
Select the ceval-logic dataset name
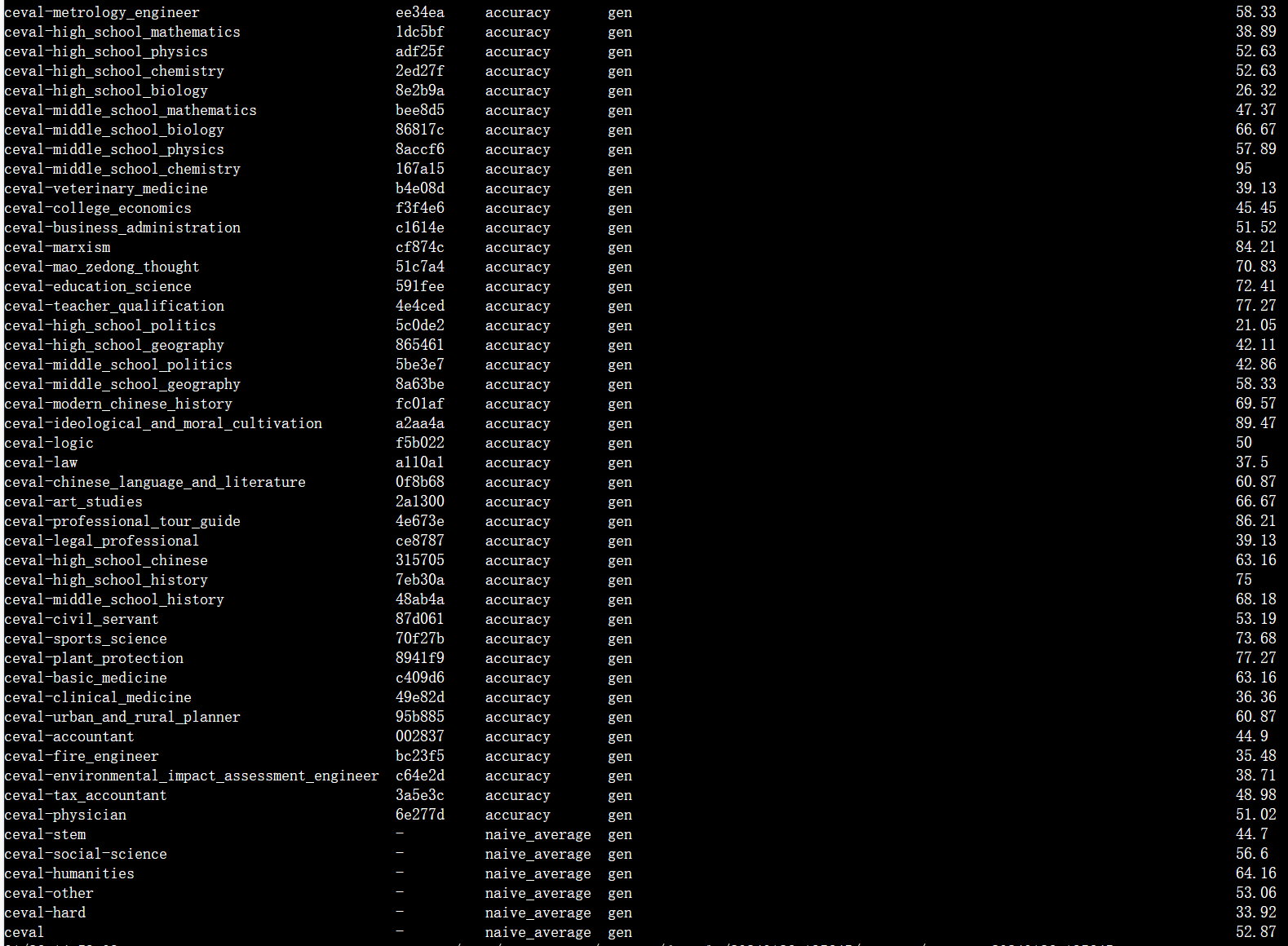(x=49, y=443)
